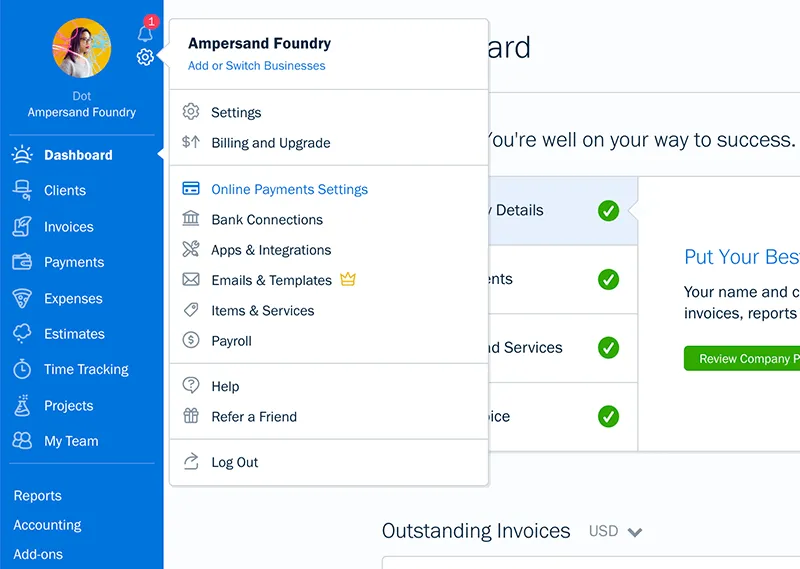Click the notification bell icon

click(x=145, y=32)
